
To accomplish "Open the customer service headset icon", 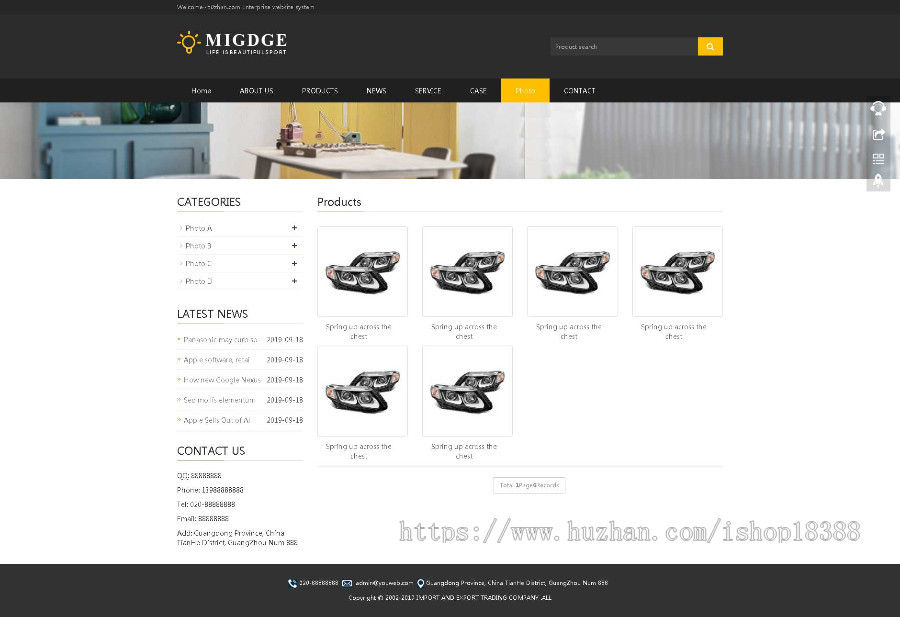I will pos(878,108).
